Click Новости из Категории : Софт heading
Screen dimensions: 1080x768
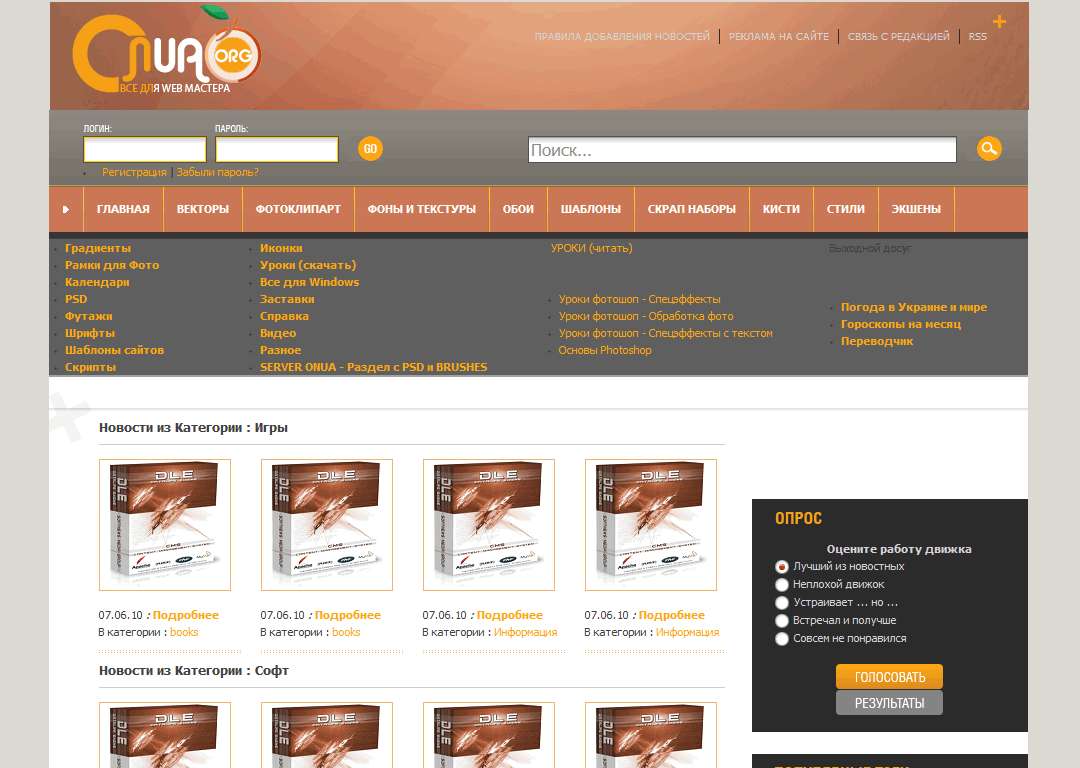tap(194, 671)
